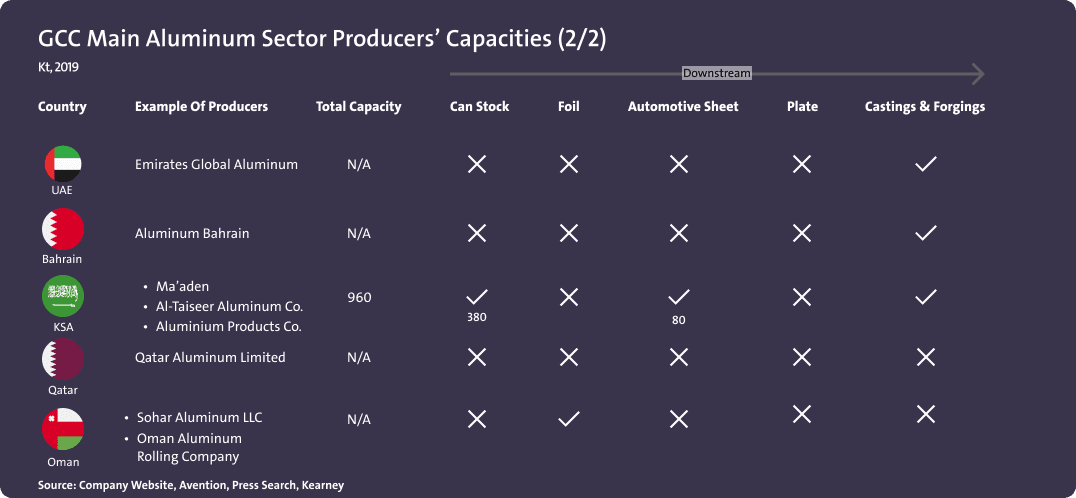This screenshot has height=498, width=1076.
Task: Select the Automotive Sheet column header
Action: click(x=683, y=107)
